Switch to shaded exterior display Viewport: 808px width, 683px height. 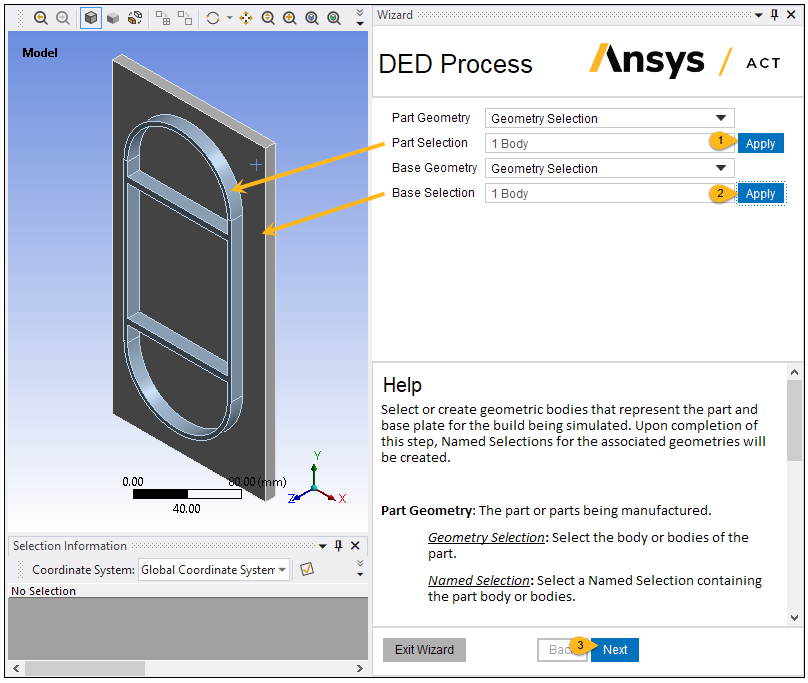[x=113, y=19]
